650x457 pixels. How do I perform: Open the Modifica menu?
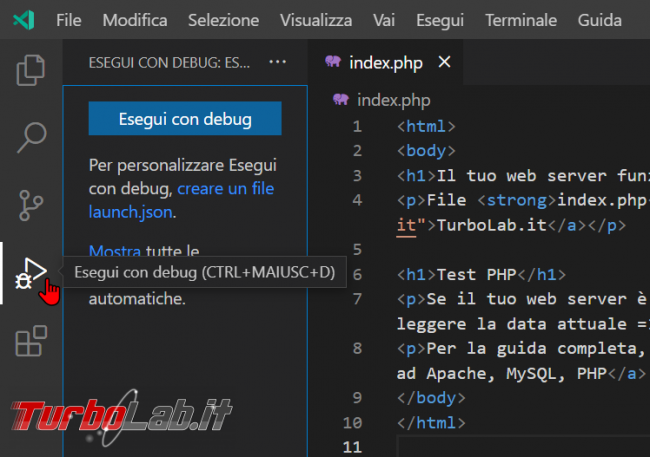coord(135,20)
